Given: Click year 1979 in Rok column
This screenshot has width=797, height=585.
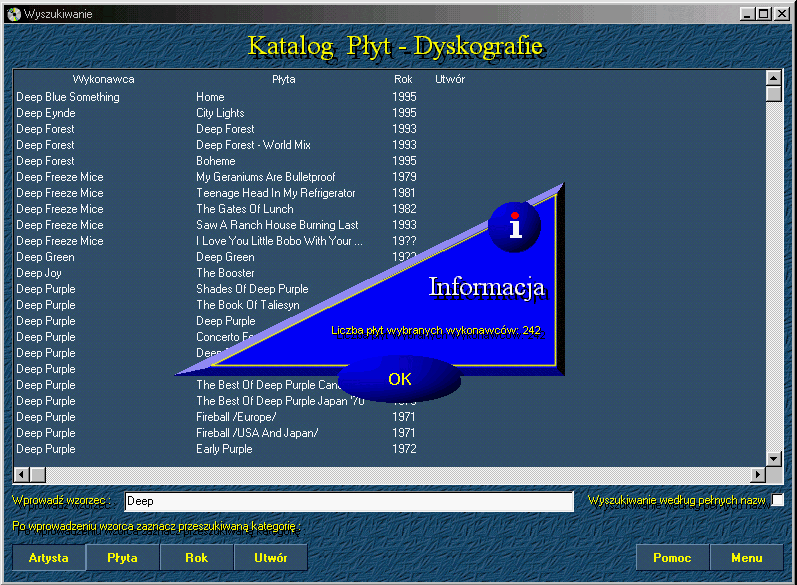Looking at the screenshot, I should (404, 177).
